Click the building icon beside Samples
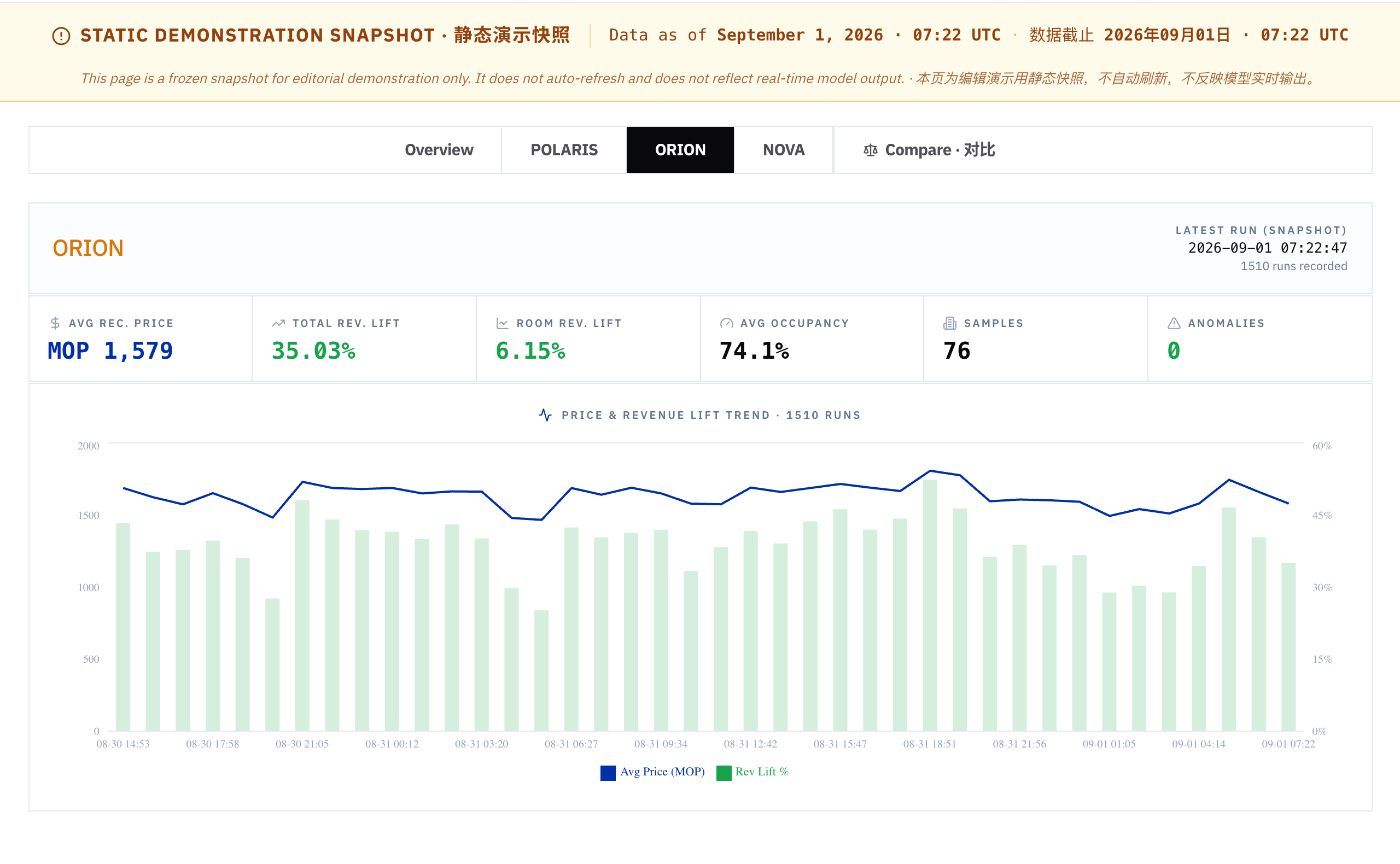The width and height of the screenshot is (1400, 864). coord(950,323)
